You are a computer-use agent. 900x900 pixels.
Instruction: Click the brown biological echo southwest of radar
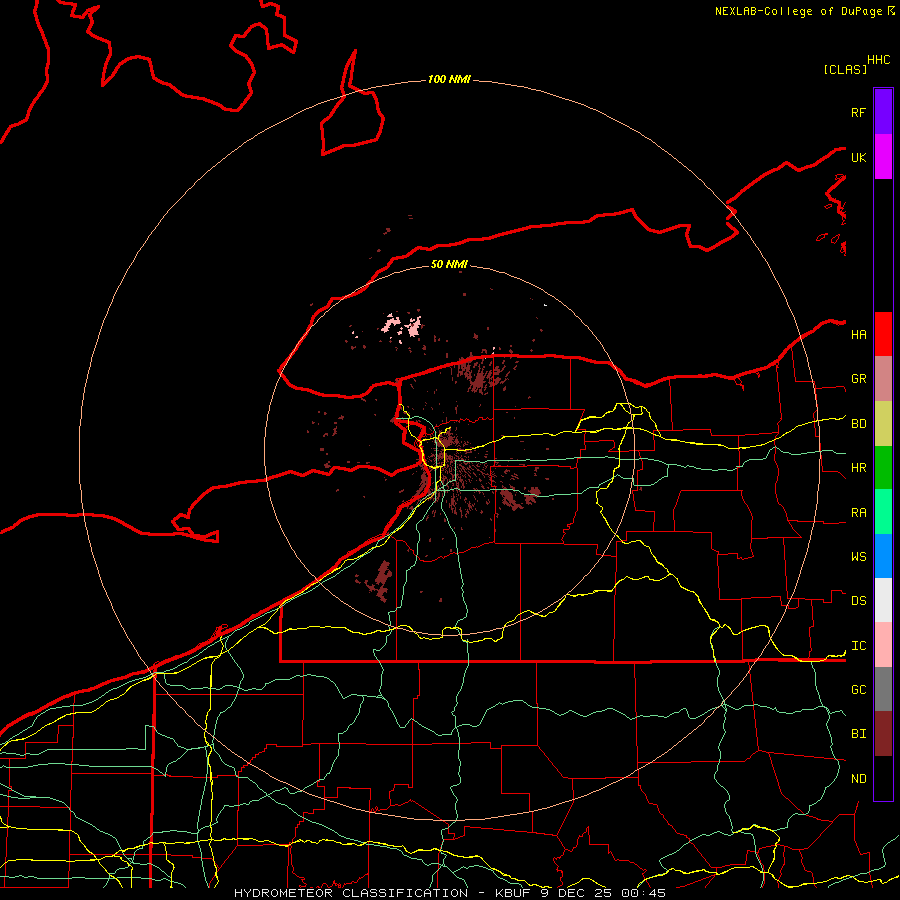coord(380,580)
